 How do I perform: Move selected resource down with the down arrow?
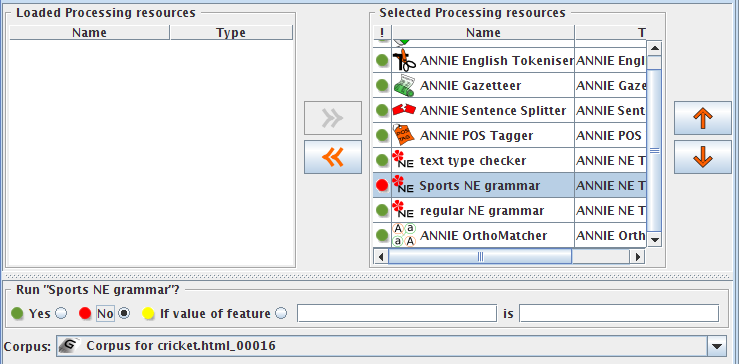pyautogui.click(x=703, y=157)
